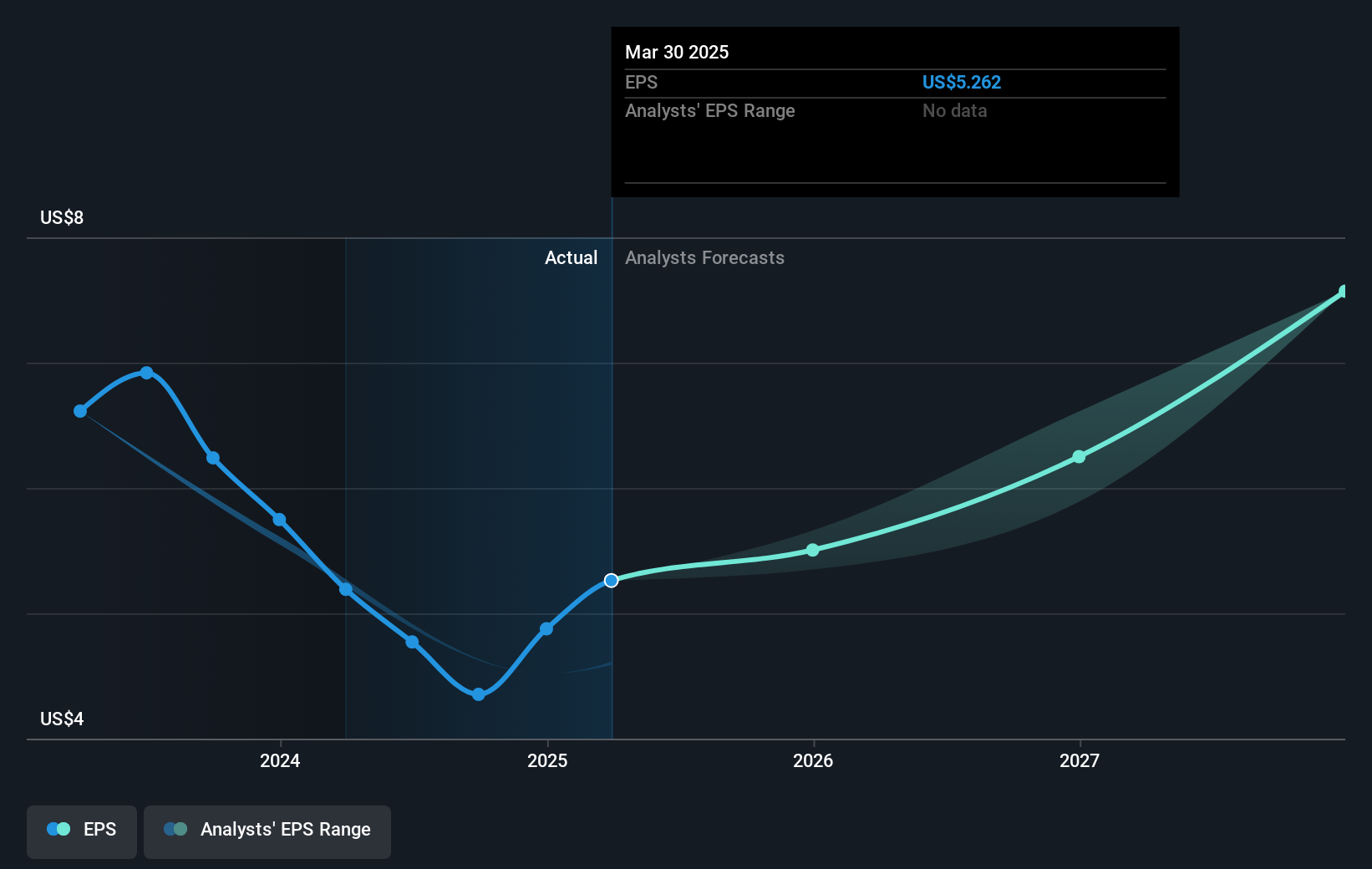Select the last forecast point at chart edge
Viewport: 1372px width, 869px height.
[x=1344, y=292]
